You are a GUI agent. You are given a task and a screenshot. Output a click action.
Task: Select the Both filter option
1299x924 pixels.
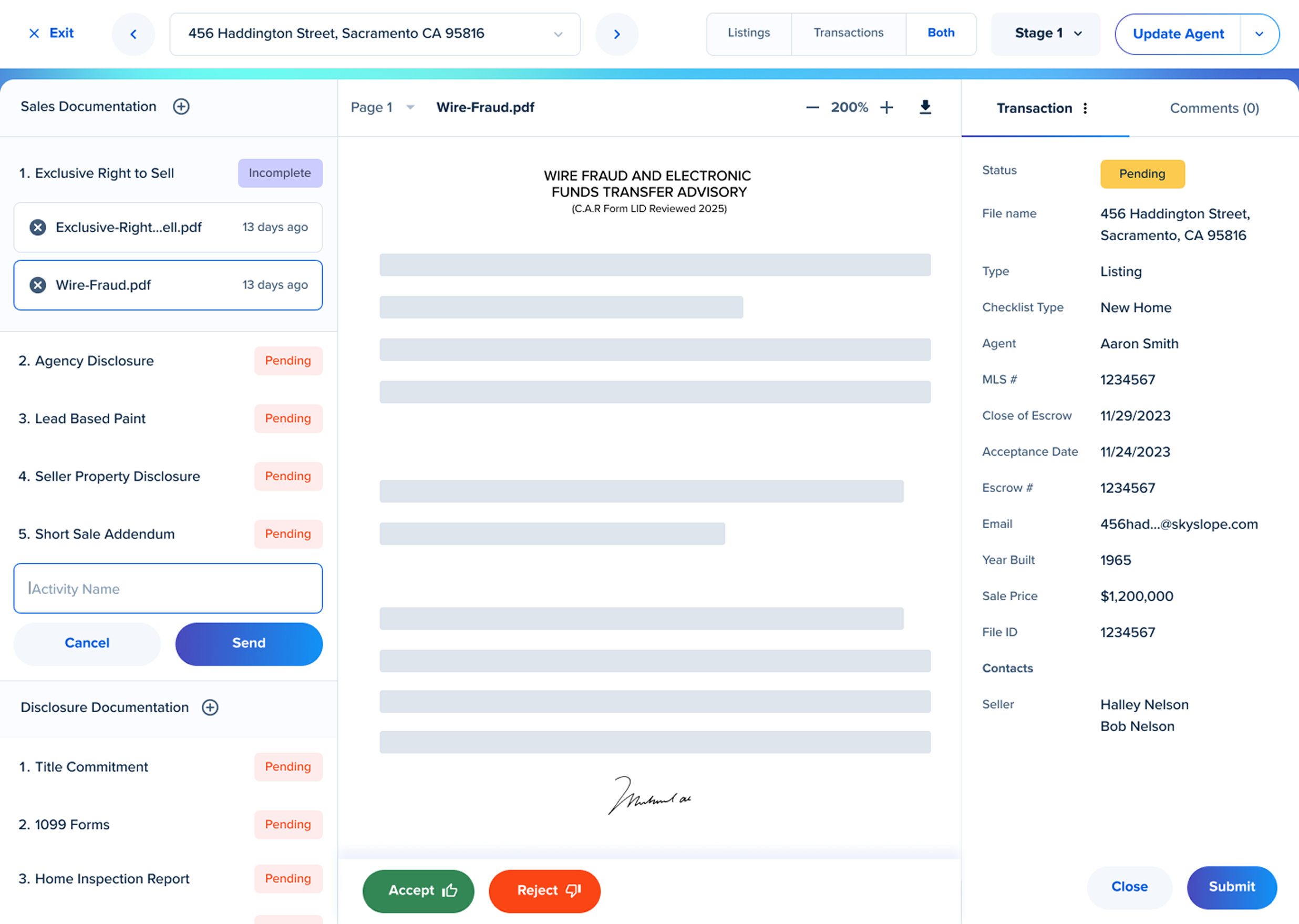[x=941, y=33]
